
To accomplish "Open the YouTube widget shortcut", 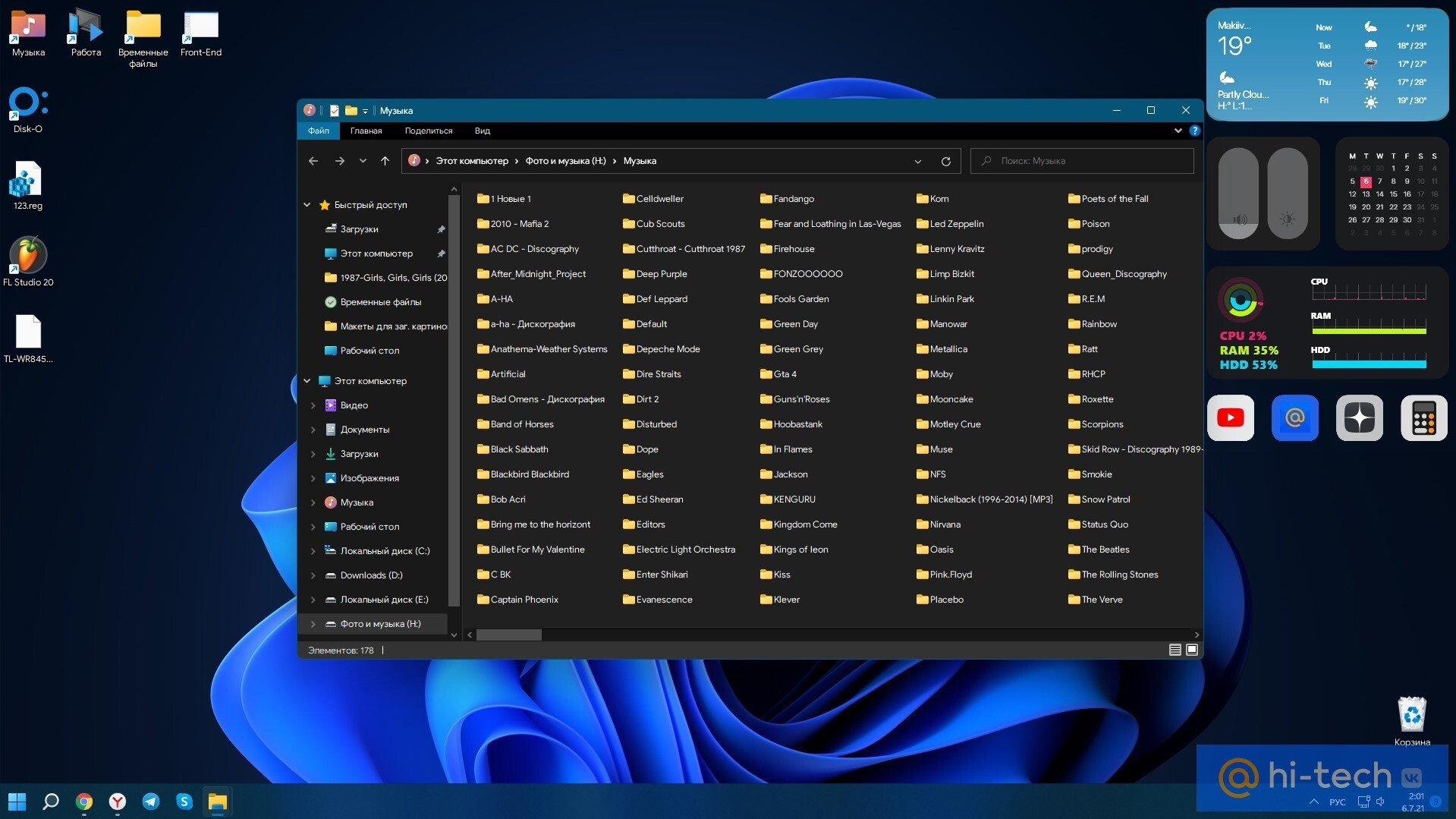I will tap(1230, 417).
